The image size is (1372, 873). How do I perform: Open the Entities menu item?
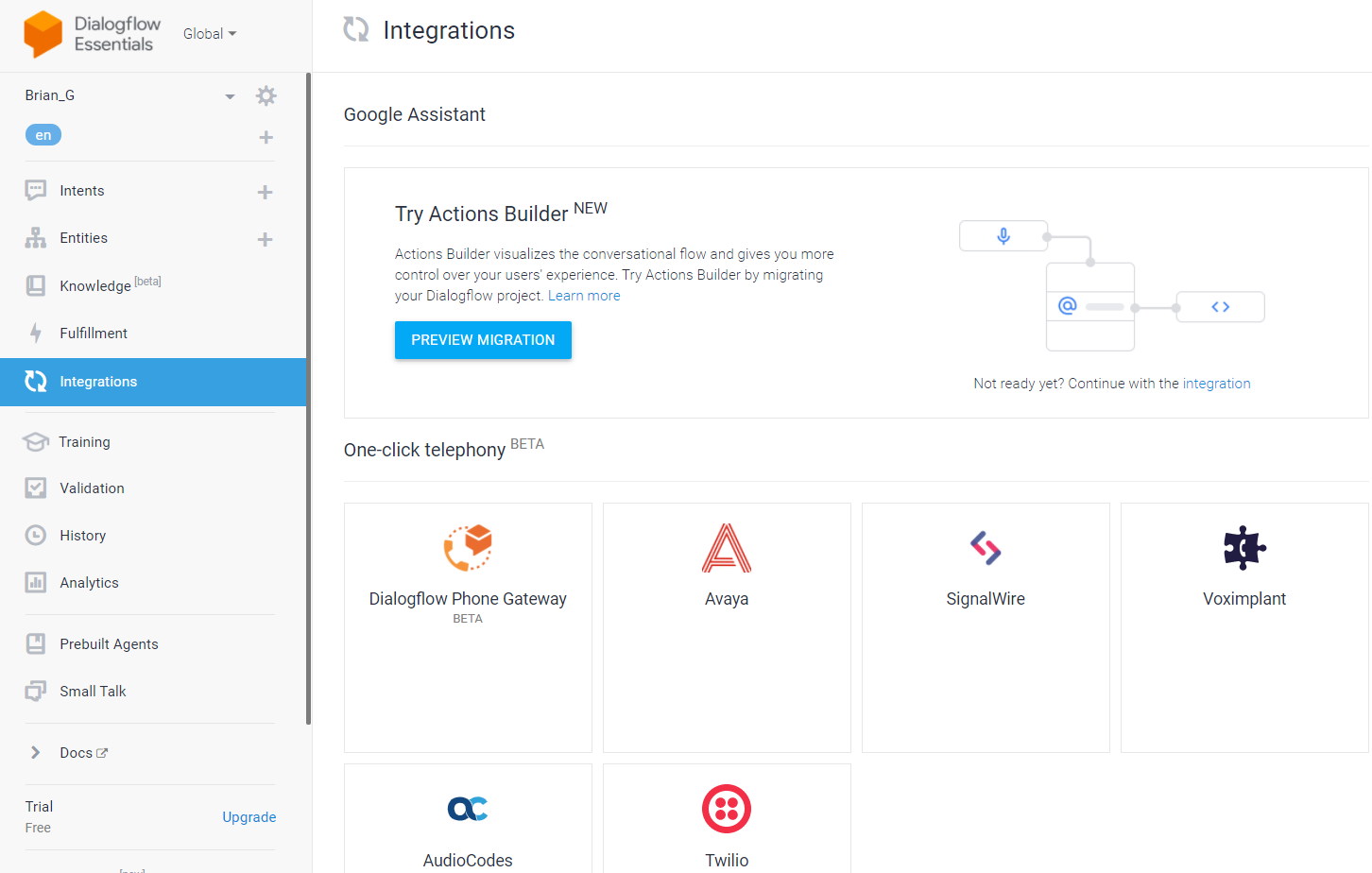click(x=84, y=238)
